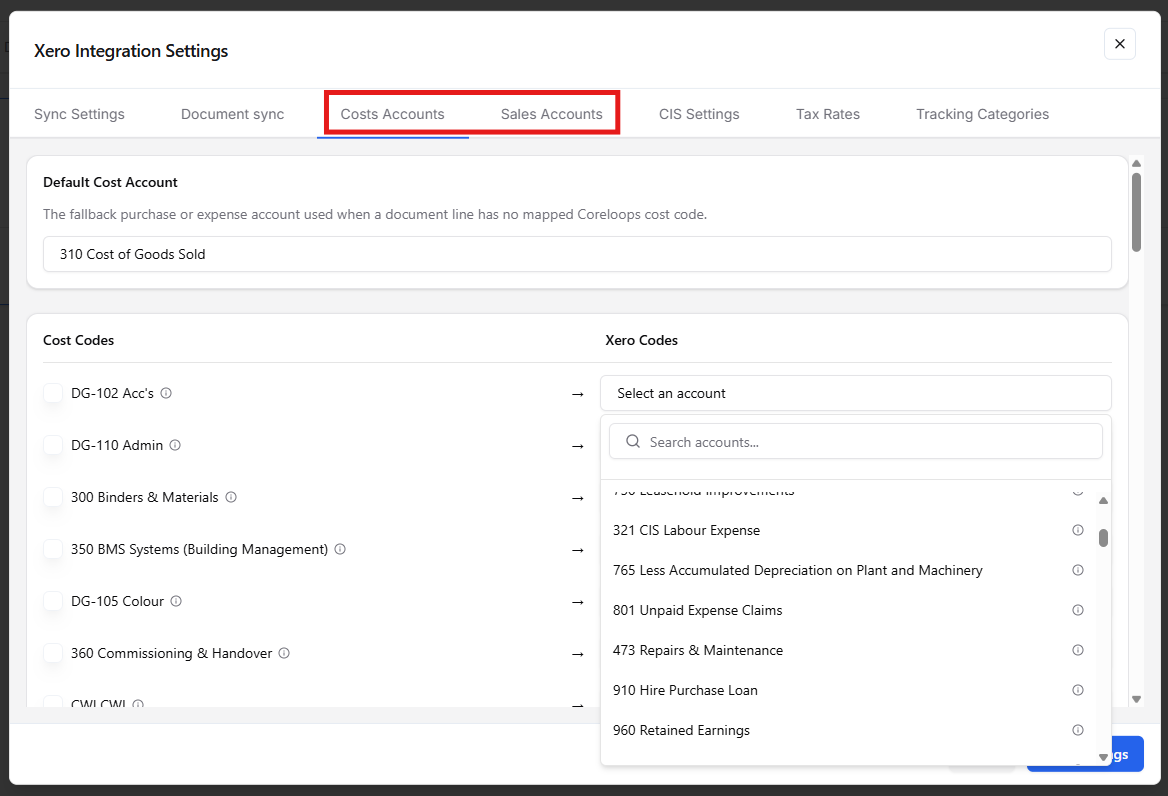Click info icon for 960 Retained Earnings
1168x796 pixels.
1077,730
